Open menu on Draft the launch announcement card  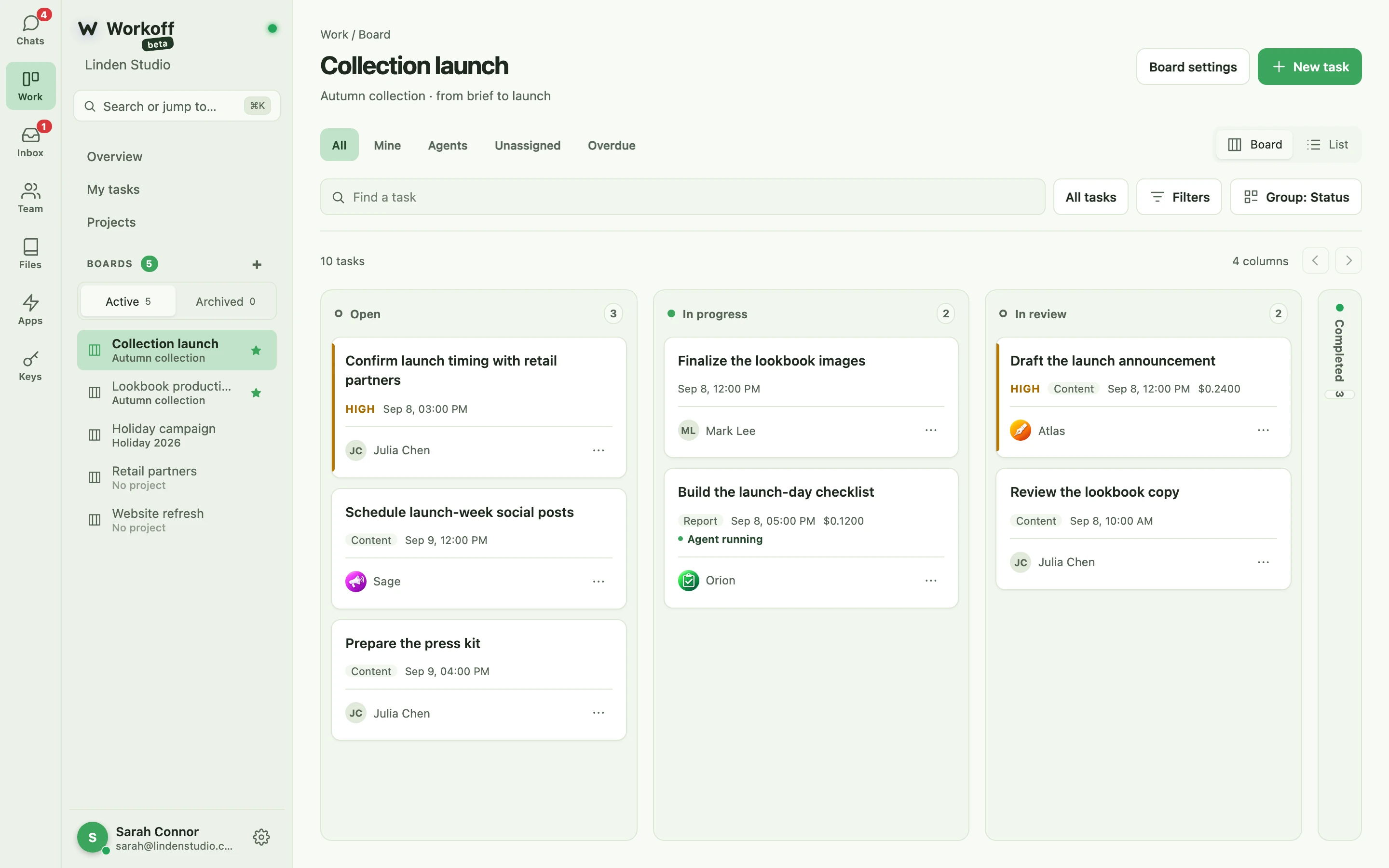[x=1263, y=431]
